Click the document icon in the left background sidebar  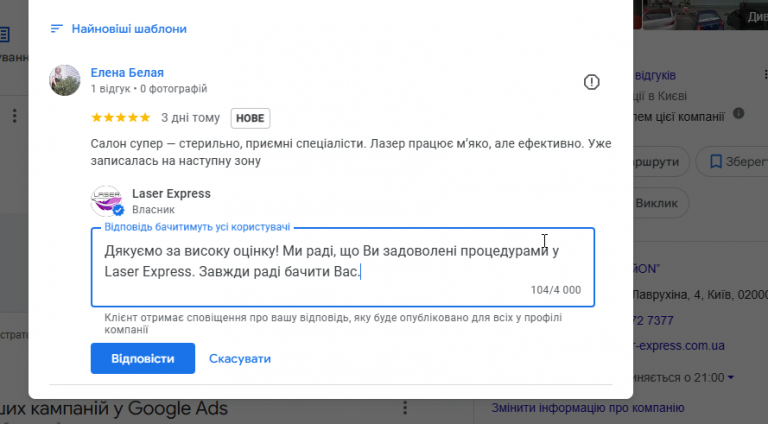coord(5,34)
